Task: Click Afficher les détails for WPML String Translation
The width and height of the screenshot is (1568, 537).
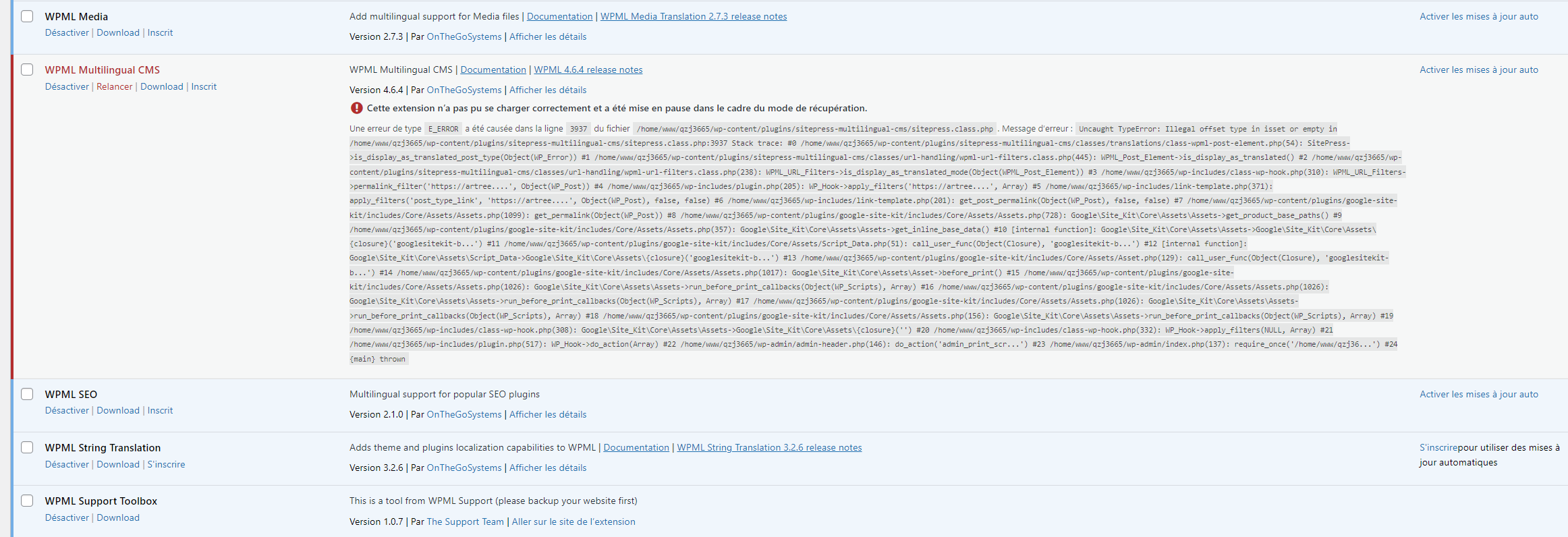Action: tap(548, 468)
